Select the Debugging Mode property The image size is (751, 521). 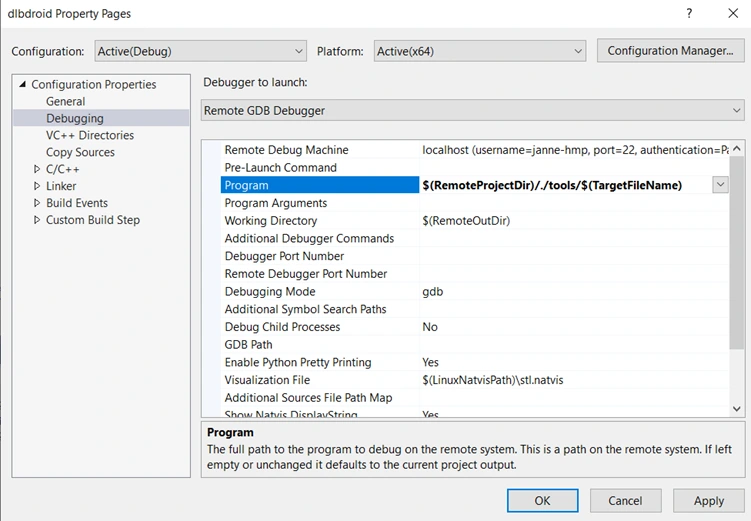click(269, 292)
